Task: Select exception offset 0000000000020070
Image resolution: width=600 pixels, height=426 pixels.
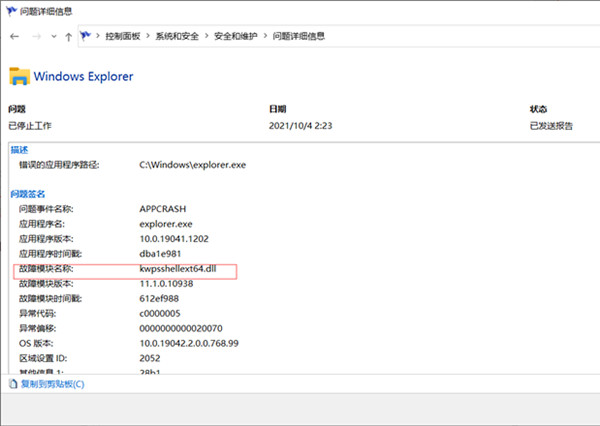Action: 181,328
